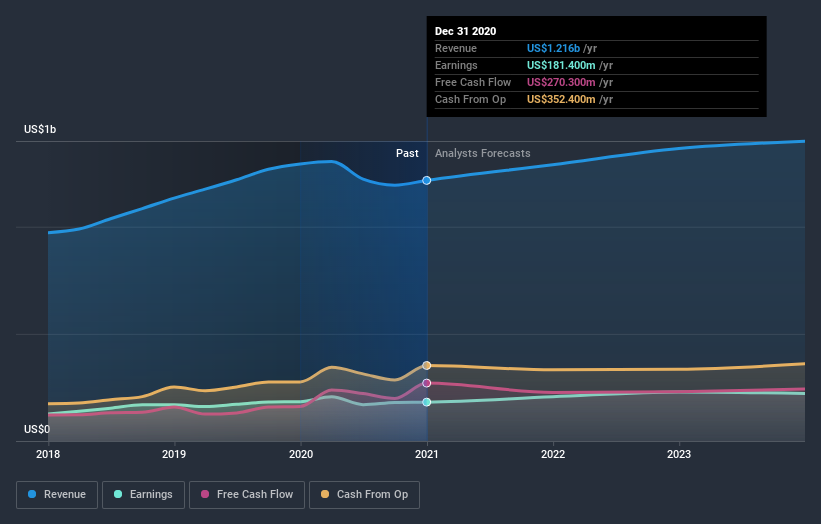The height and width of the screenshot is (524, 821).
Task: Click the Past label on chart
Action: 407,153
